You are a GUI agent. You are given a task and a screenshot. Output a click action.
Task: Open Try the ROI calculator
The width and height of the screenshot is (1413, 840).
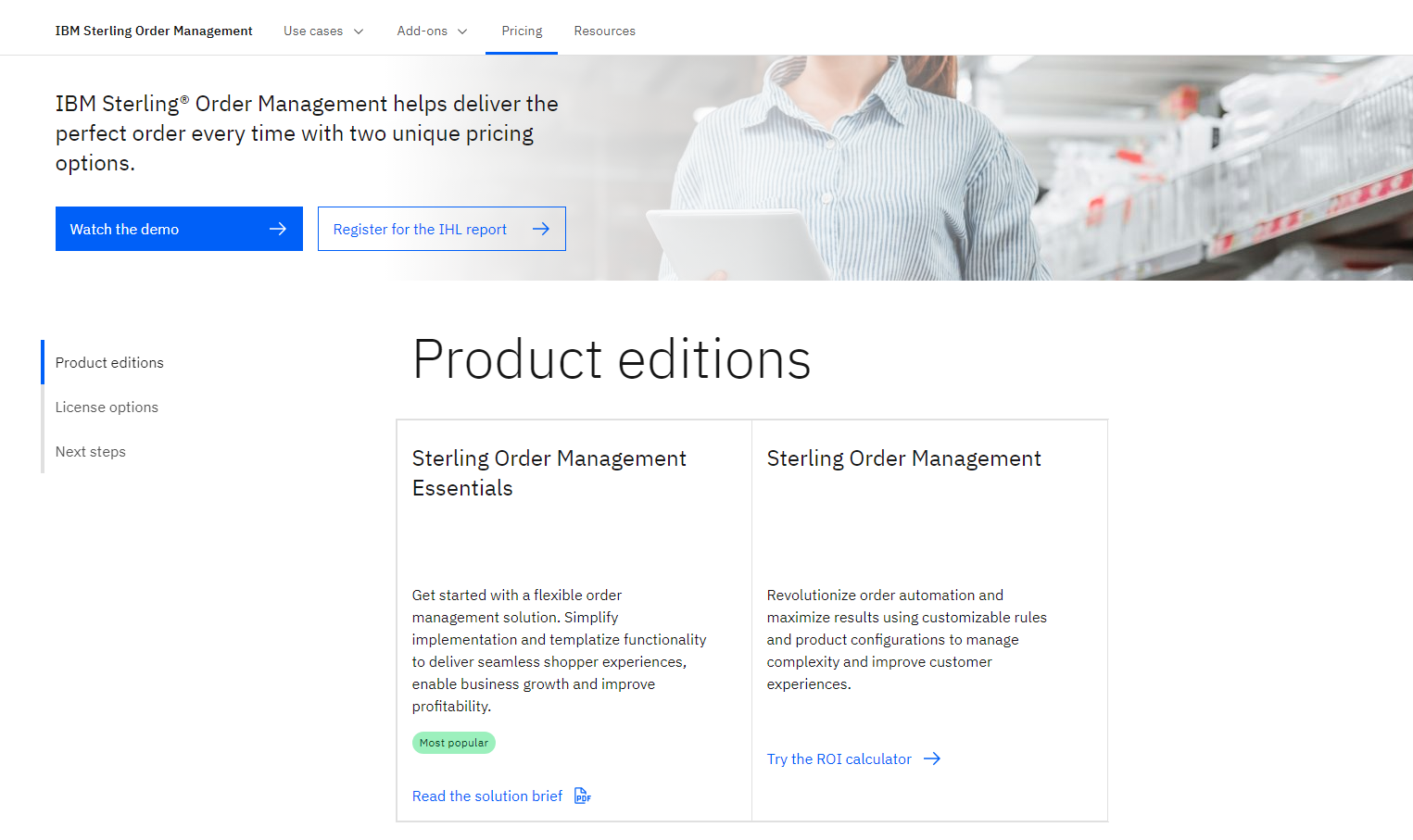point(837,759)
